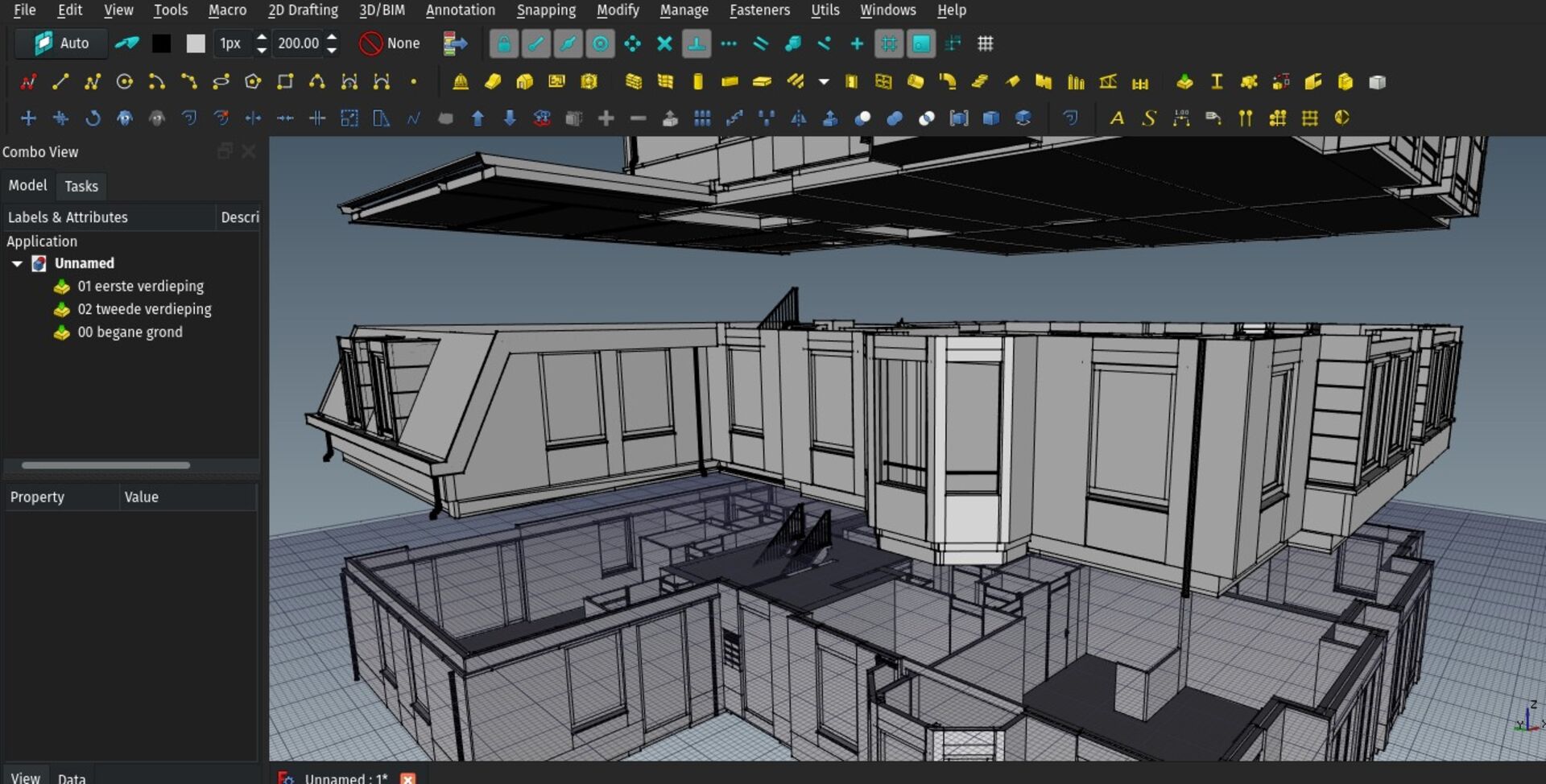This screenshot has width=1546, height=784.
Task: Select the Circle drawing tool
Action: pyautogui.click(x=124, y=81)
